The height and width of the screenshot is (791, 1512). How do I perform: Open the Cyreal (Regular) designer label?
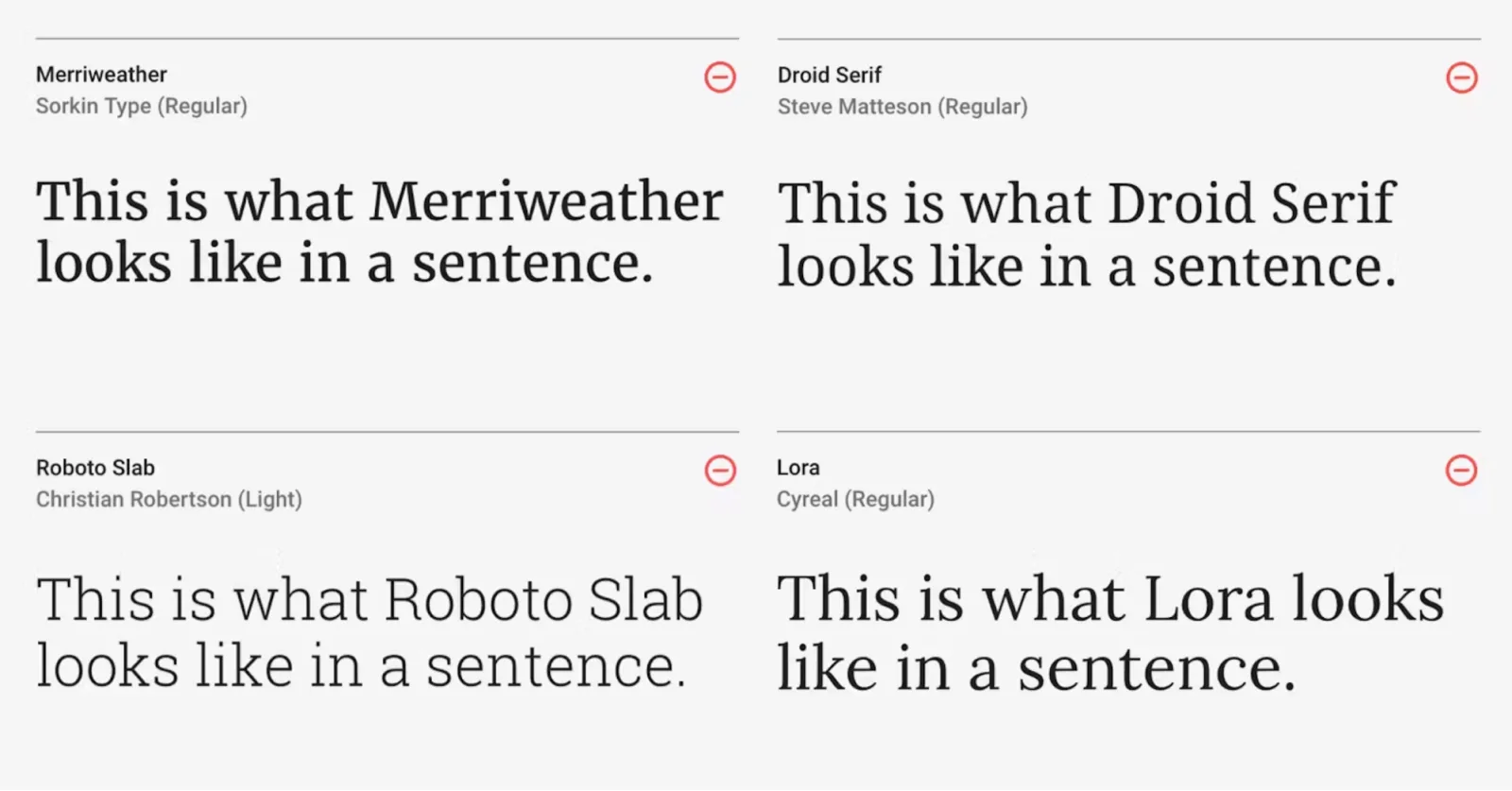(x=855, y=499)
